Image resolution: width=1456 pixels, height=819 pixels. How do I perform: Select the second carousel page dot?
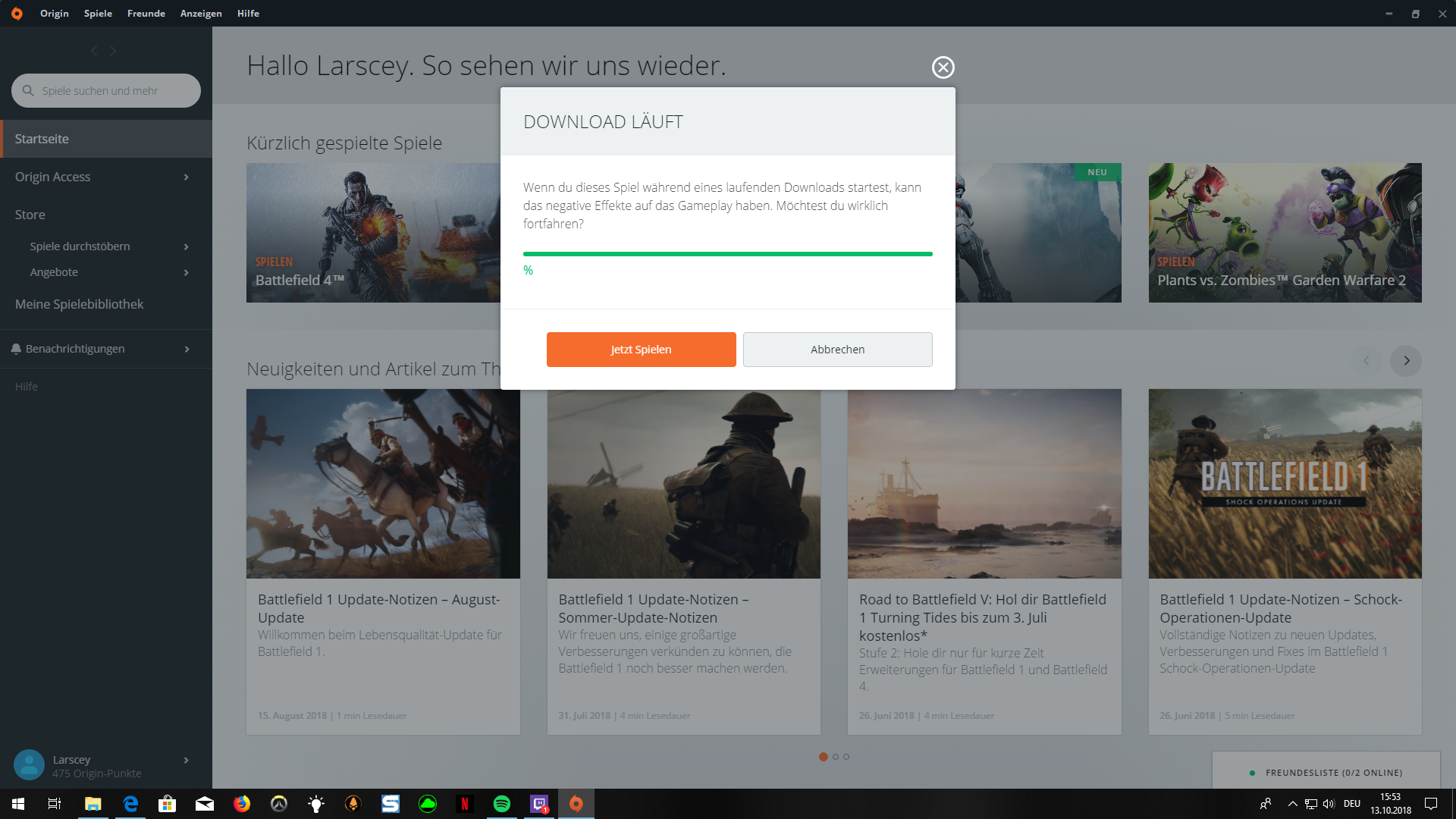pyautogui.click(x=836, y=757)
